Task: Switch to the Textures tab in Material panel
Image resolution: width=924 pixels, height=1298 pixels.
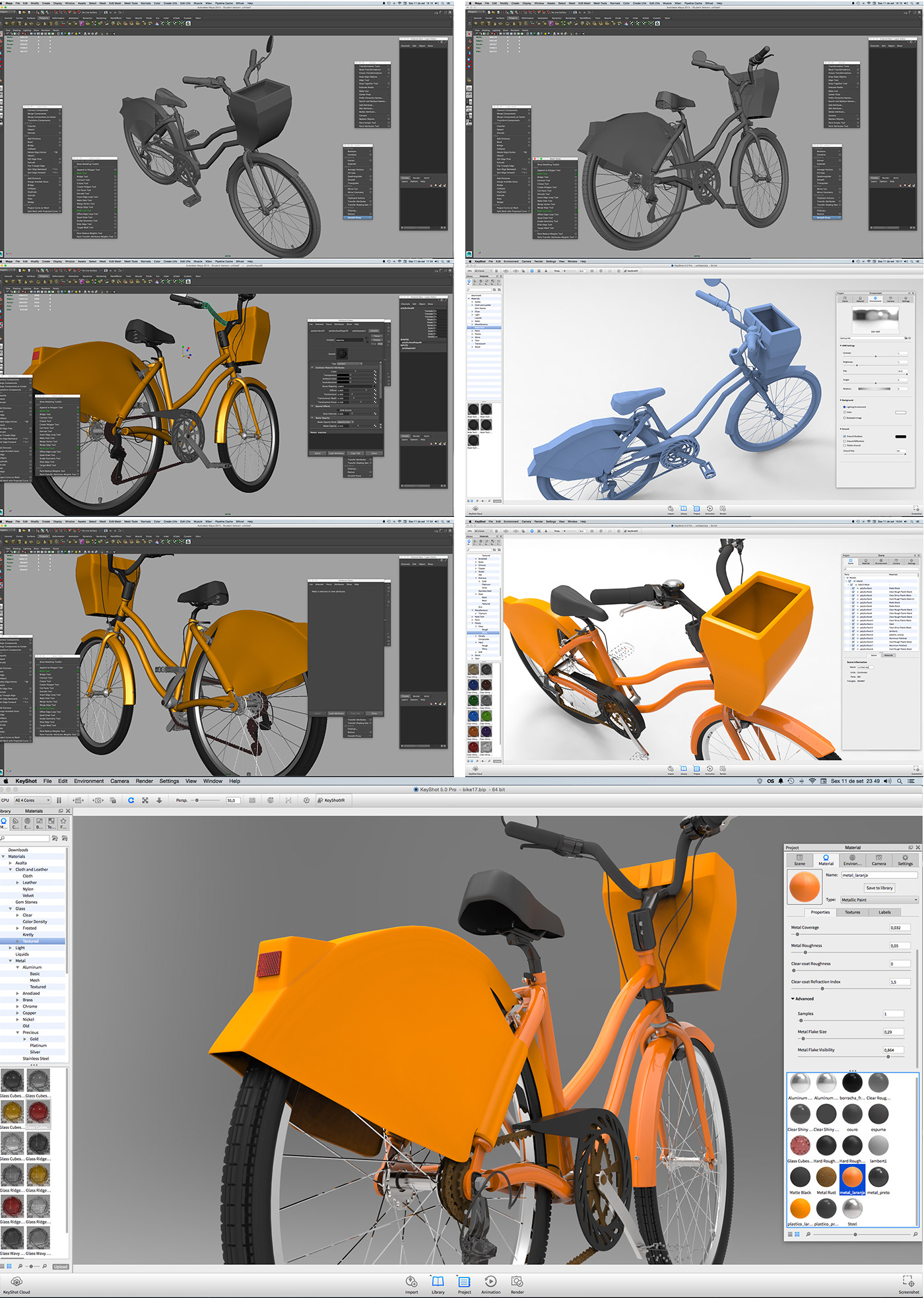Action: tap(853, 912)
